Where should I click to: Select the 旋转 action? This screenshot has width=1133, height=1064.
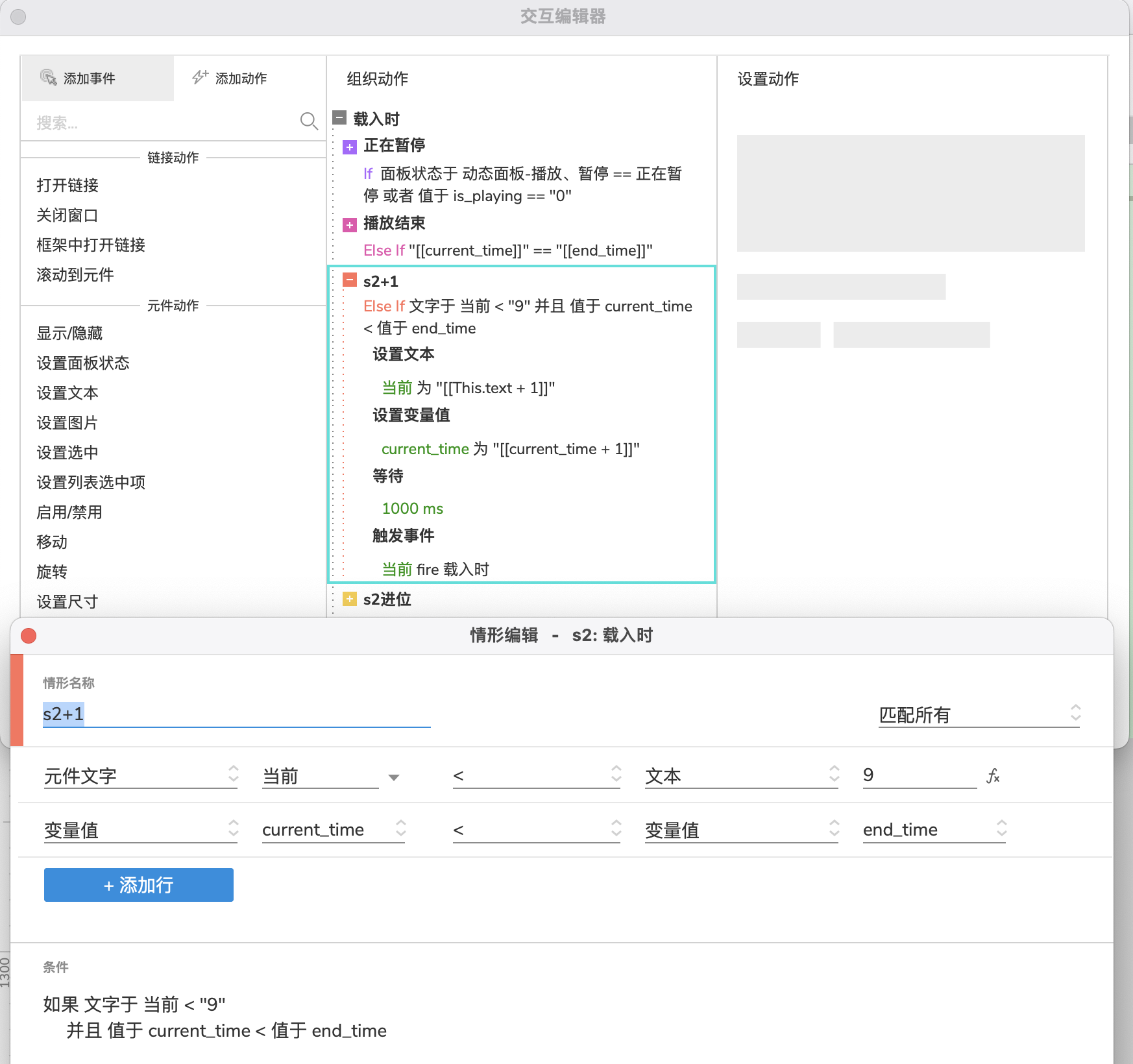click(x=52, y=572)
